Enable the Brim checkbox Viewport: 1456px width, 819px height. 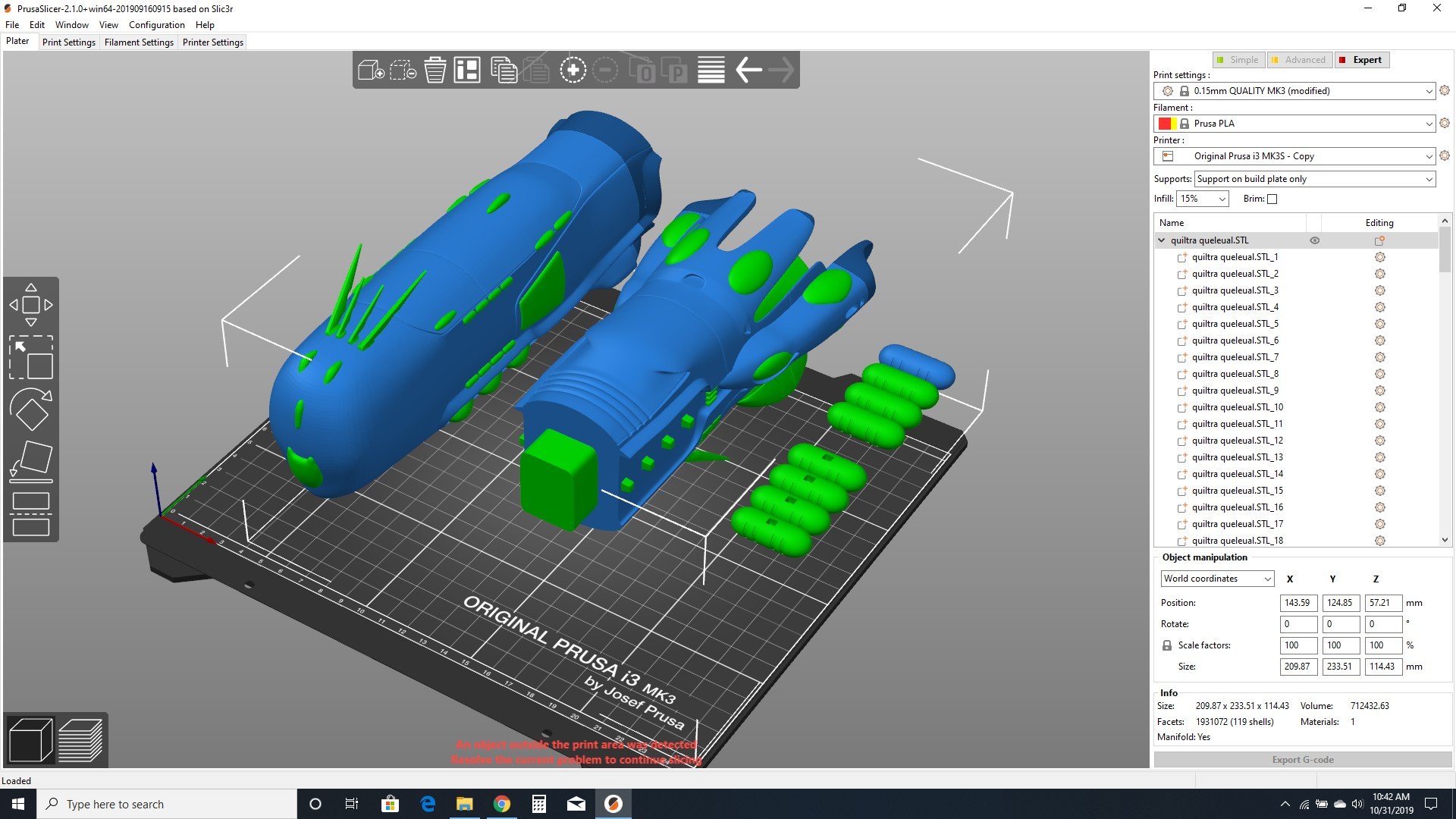[x=1272, y=199]
